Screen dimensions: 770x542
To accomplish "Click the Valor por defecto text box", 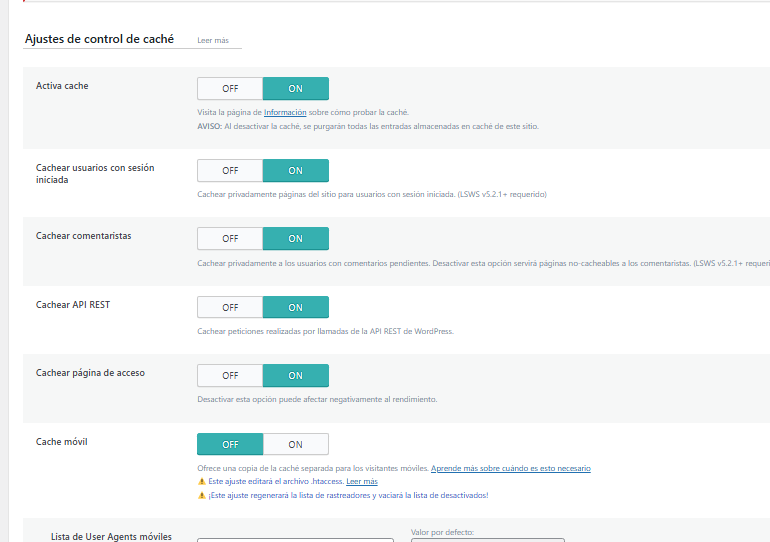I will [488, 540].
